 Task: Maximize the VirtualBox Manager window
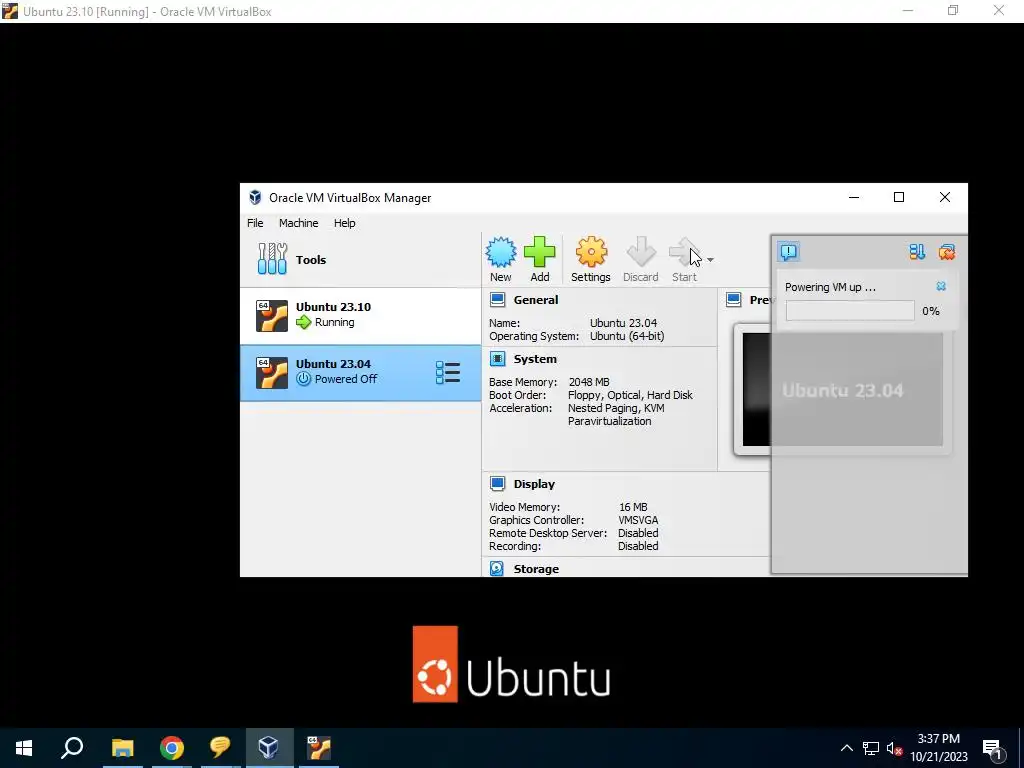pos(899,197)
